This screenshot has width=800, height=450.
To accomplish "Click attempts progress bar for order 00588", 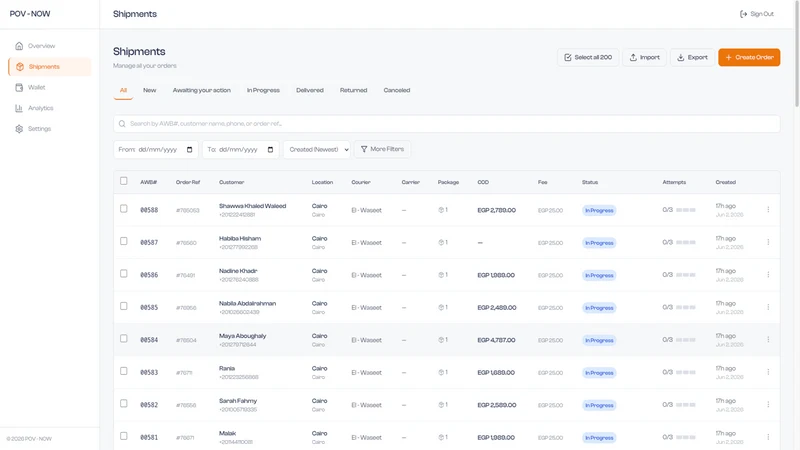I will [685, 210].
